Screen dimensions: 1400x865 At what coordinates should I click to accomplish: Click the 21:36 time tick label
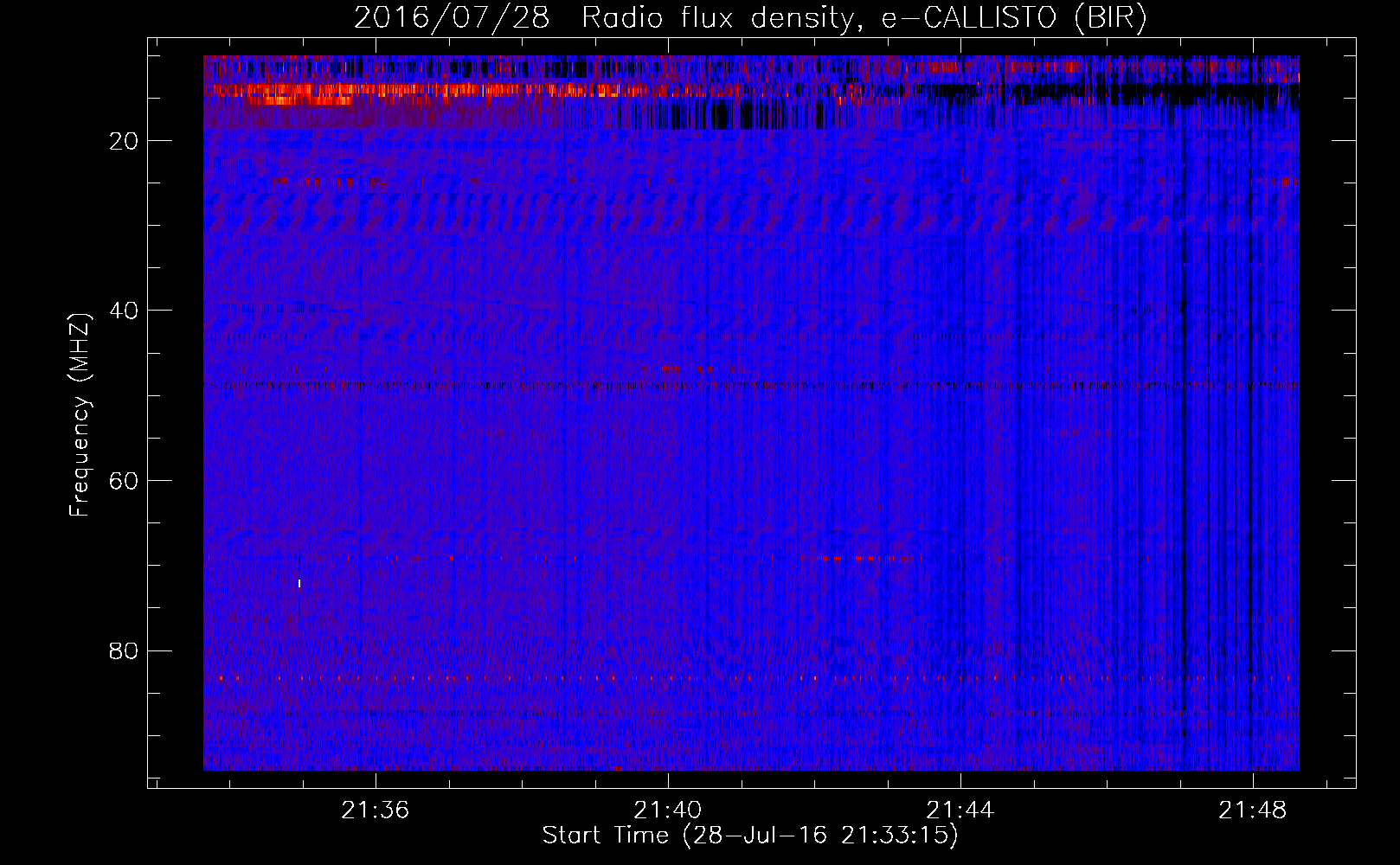375,811
